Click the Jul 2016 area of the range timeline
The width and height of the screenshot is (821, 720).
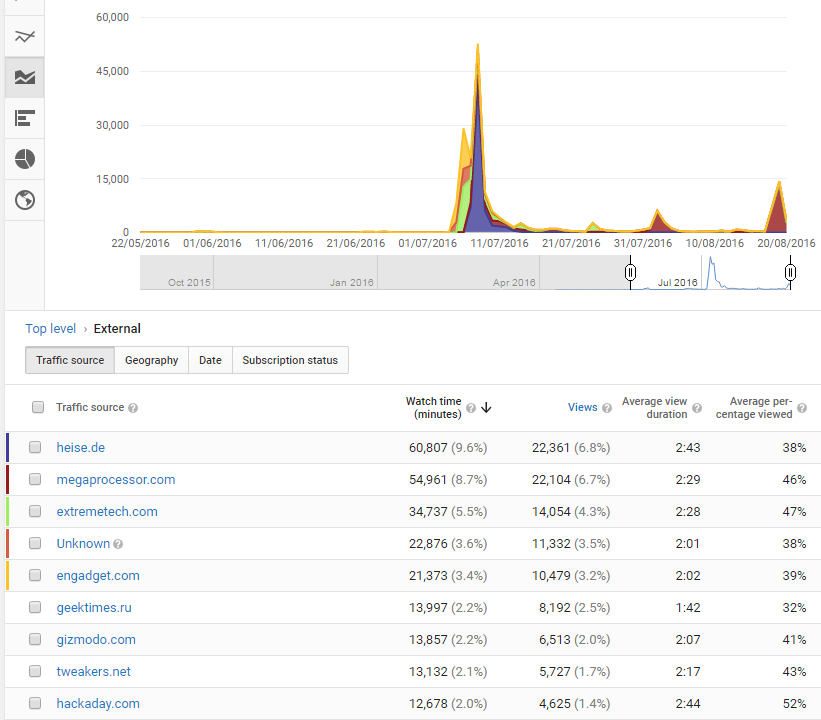point(678,282)
